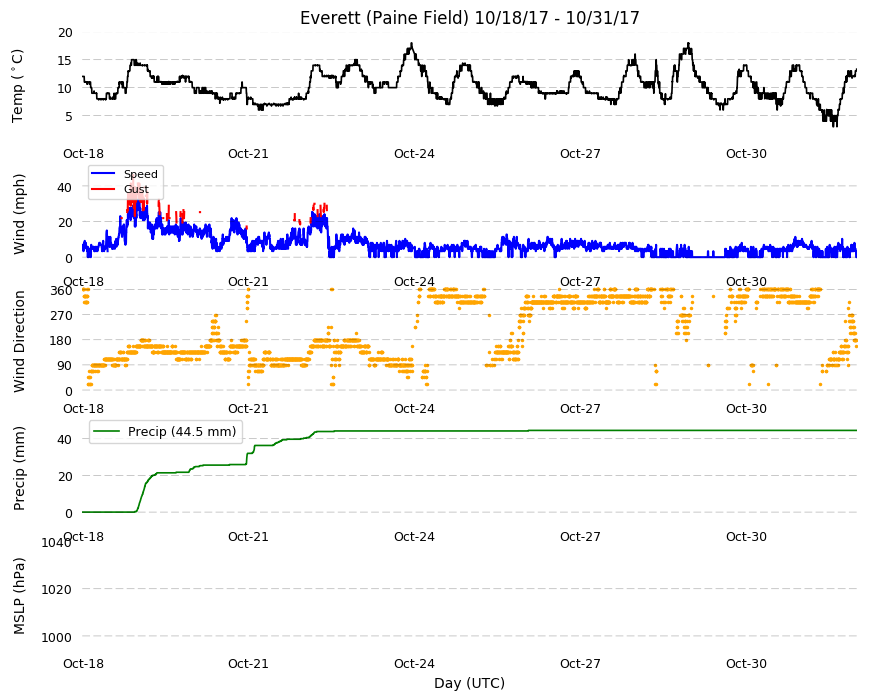Click the Temp (°C) axis label
Viewport: 870px width, 700px height.
point(18,86)
